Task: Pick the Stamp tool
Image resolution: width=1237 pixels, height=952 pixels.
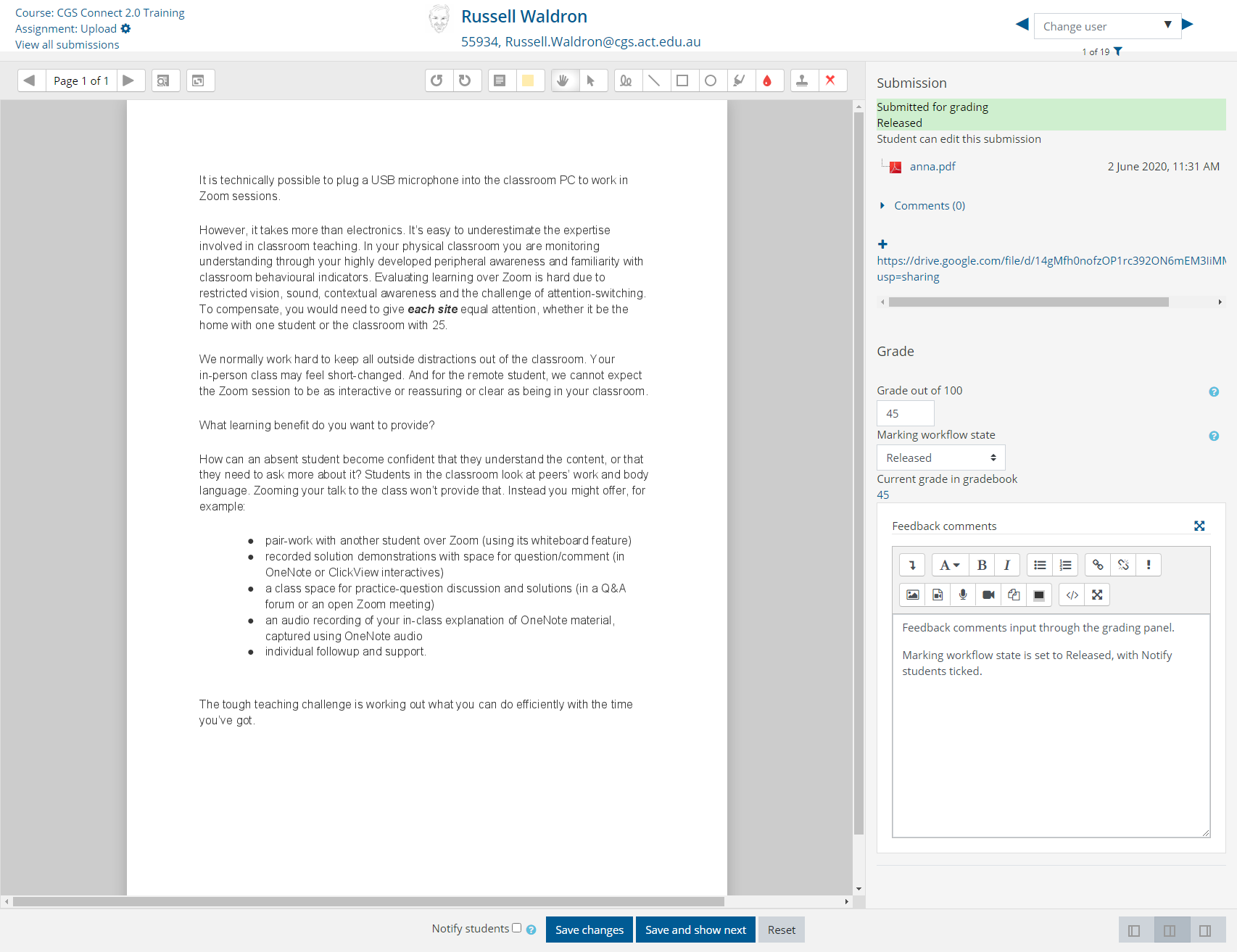Action: 802,80
